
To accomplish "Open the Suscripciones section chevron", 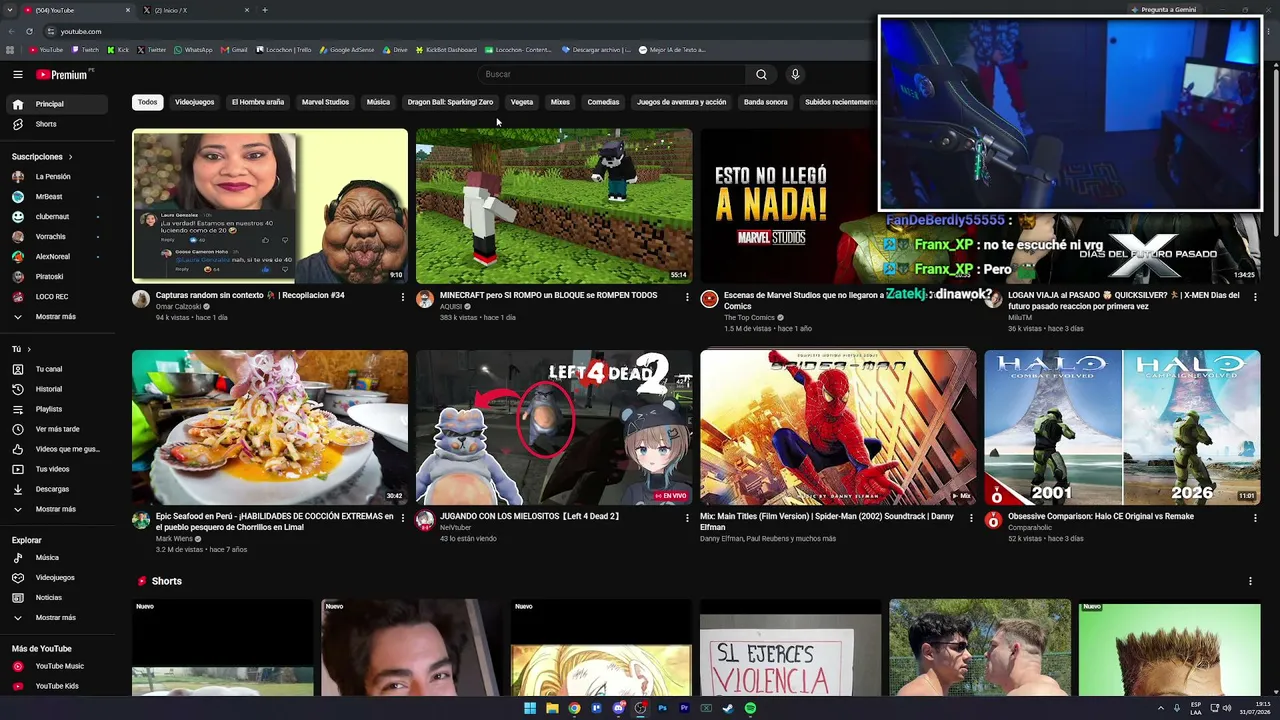I will [x=70, y=157].
